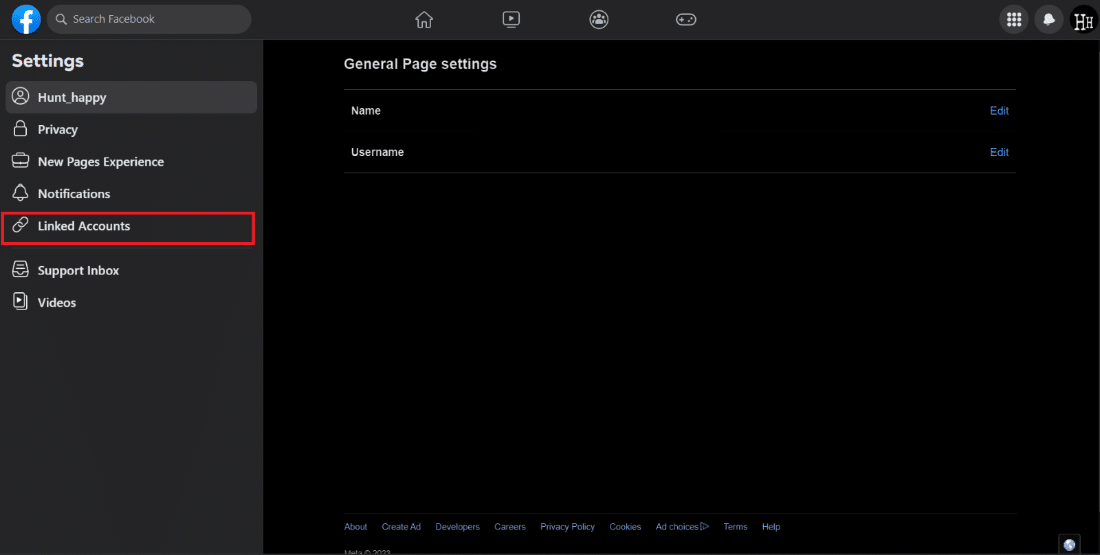Go to the Home feed icon
1100x555 pixels.
coord(424,20)
